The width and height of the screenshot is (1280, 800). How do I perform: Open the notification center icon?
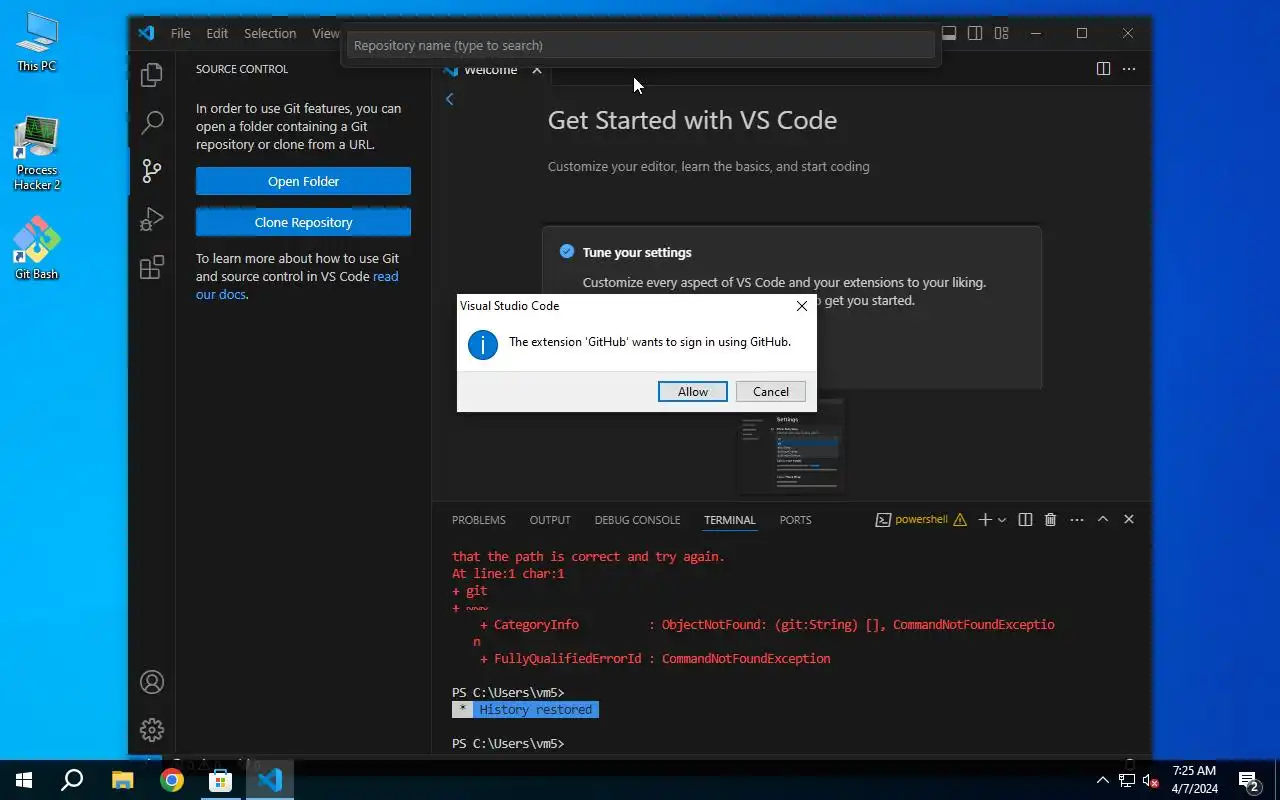point(1249,780)
